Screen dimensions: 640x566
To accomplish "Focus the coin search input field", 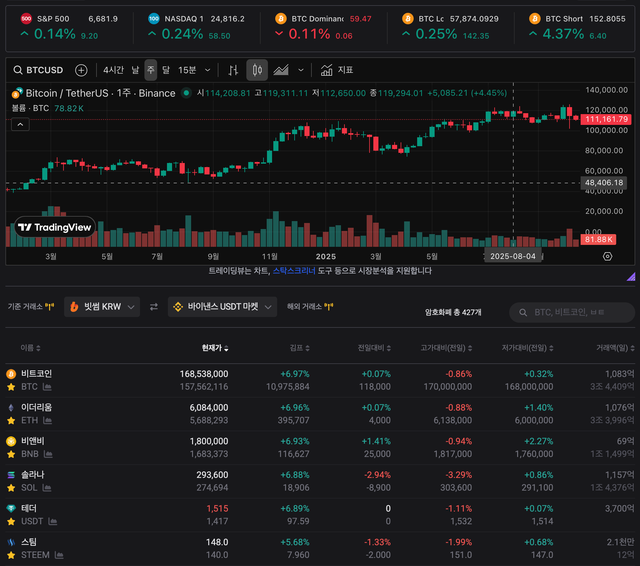I will tap(572, 313).
